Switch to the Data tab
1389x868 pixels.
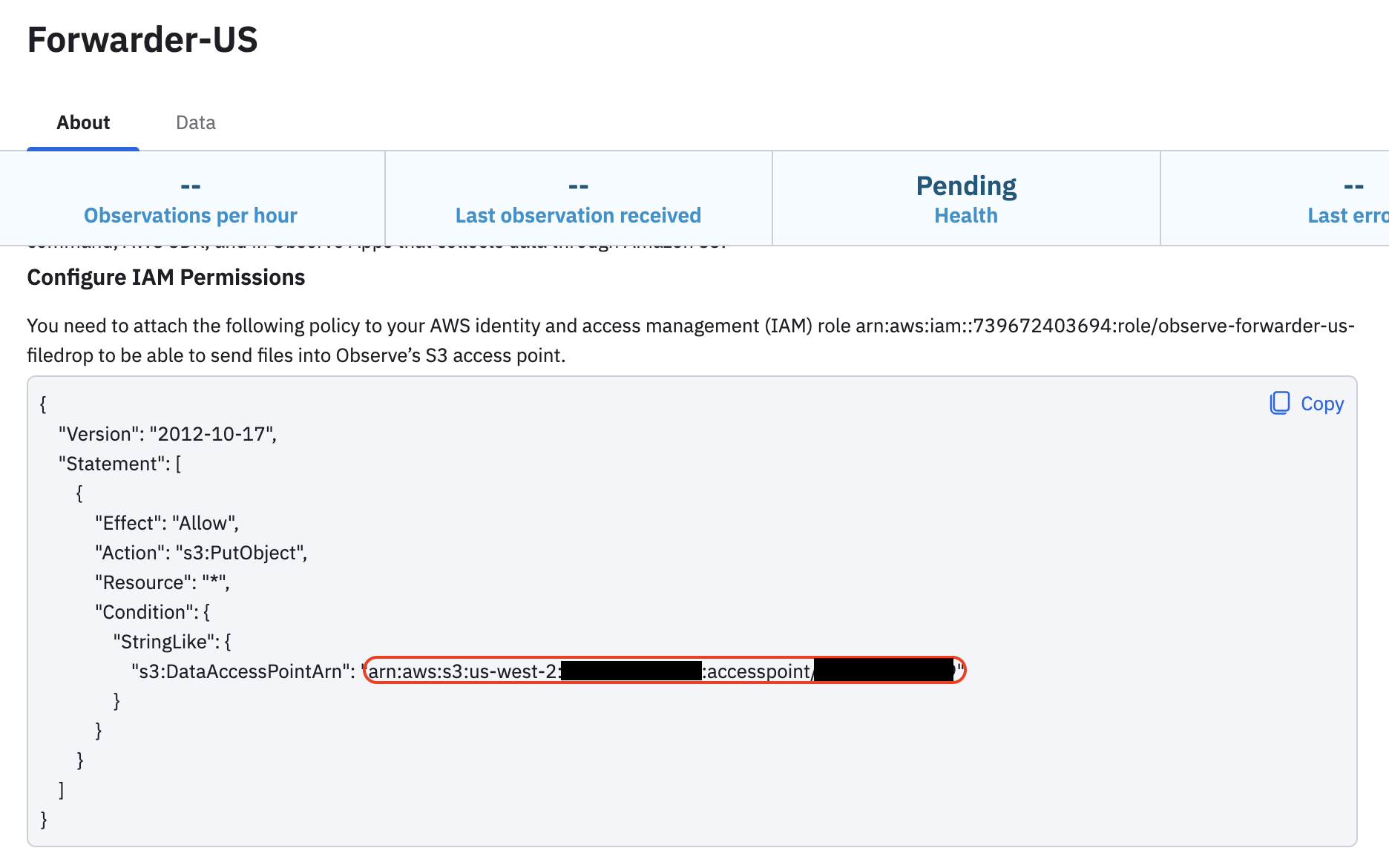click(195, 122)
